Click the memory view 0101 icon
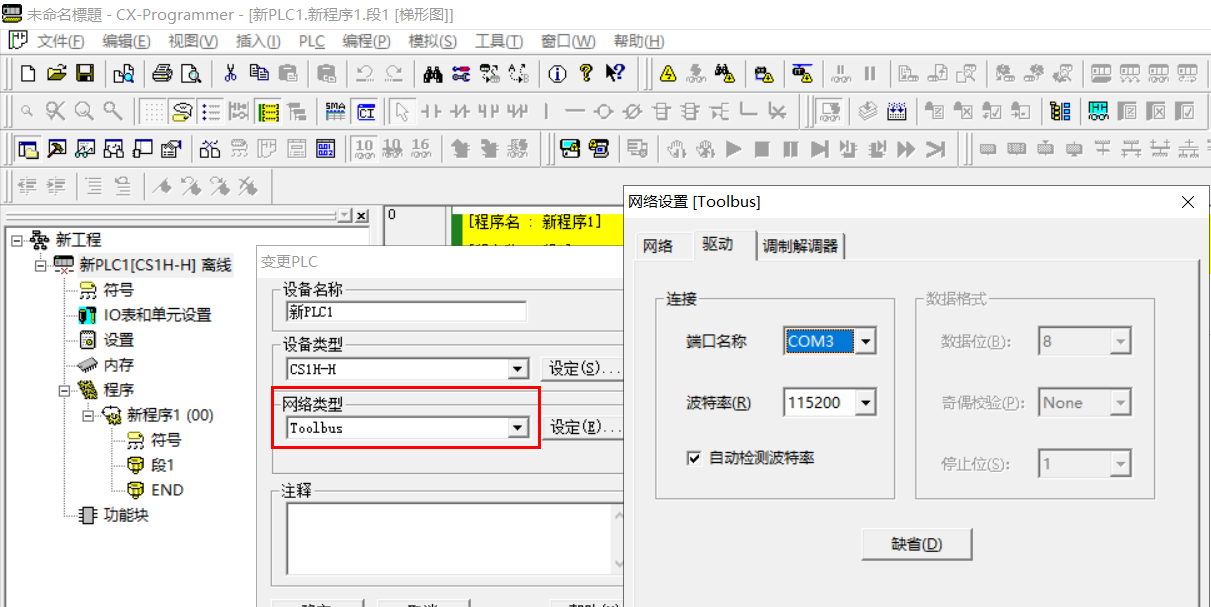The width and height of the screenshot is (1211, 607). tap(326, 149)
